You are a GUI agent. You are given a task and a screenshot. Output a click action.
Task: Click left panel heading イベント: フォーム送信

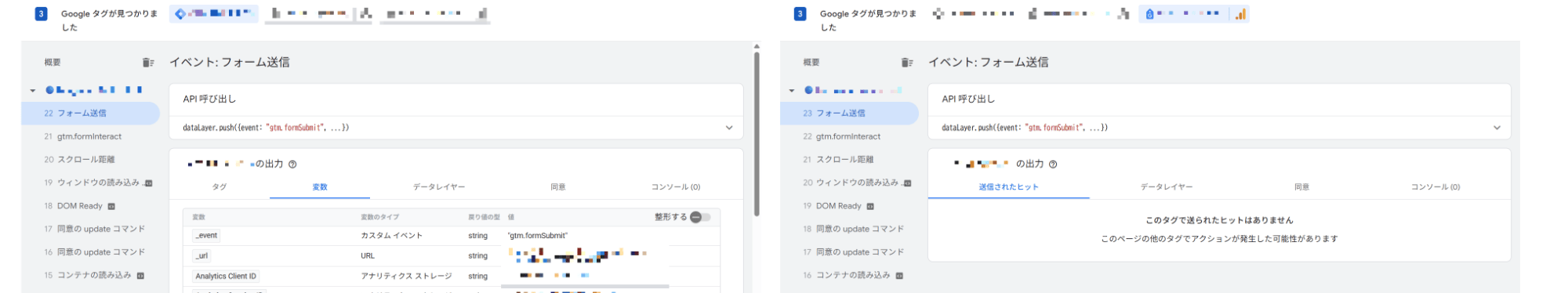point(230,63)
